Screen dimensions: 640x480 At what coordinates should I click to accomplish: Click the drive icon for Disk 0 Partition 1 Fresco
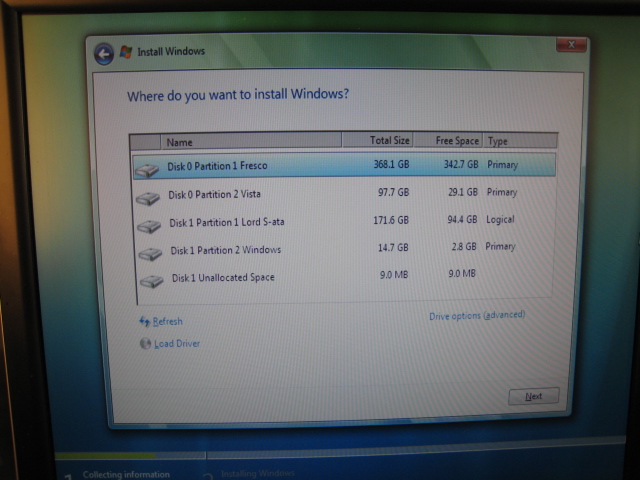[x=147, y=170]
